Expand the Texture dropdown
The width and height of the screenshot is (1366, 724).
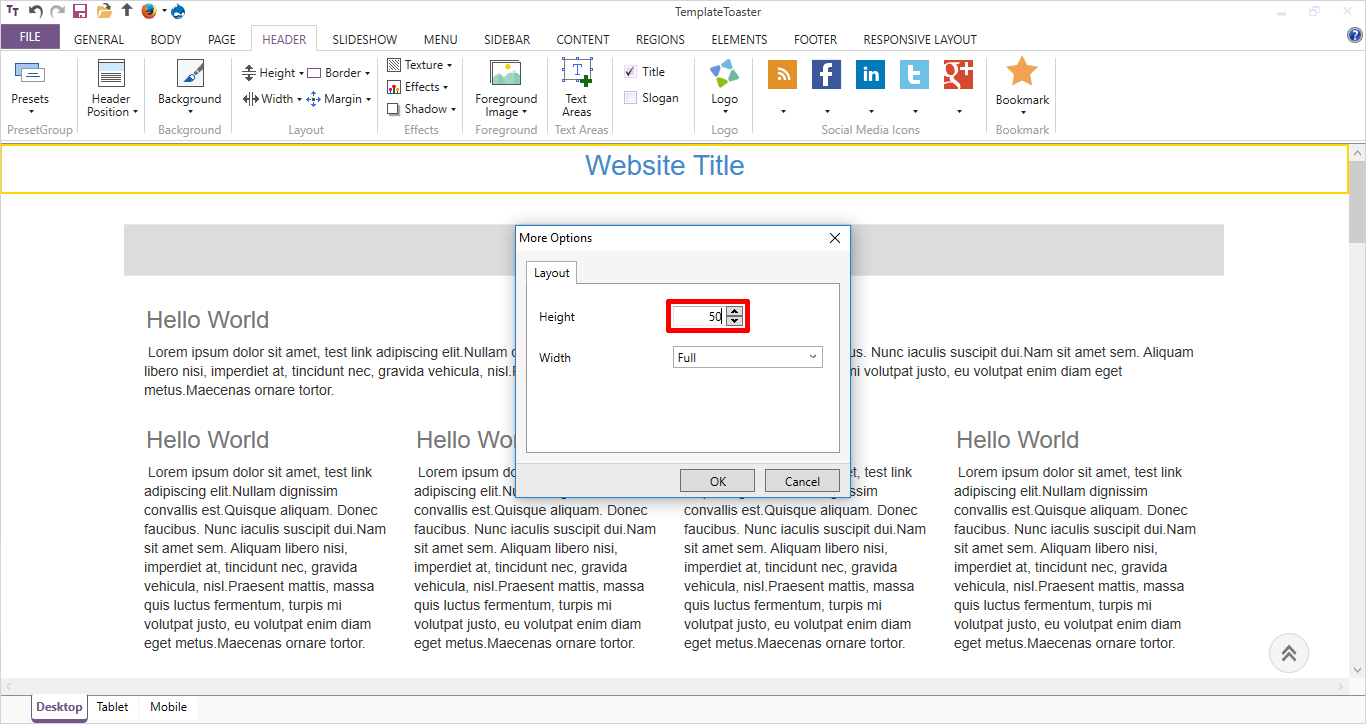click(x=420, y=65)
